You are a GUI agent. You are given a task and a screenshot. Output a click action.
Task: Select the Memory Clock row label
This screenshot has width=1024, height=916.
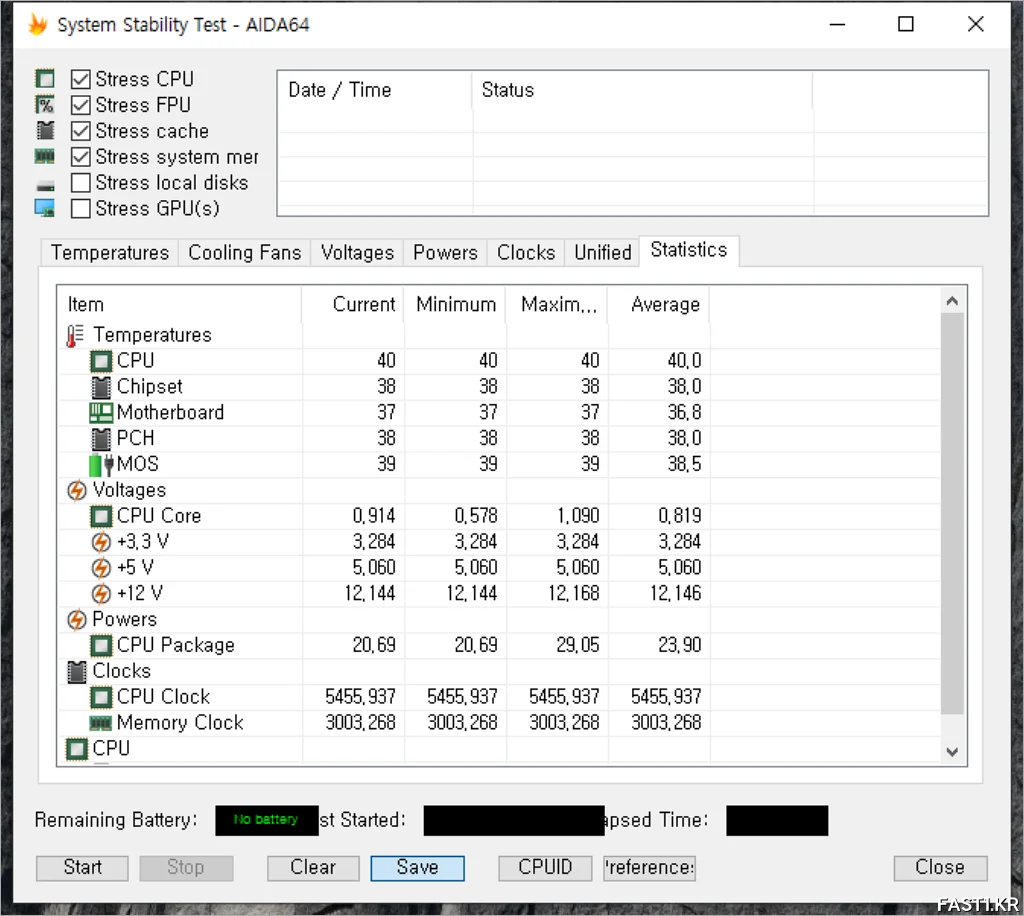tap(180, 723)
